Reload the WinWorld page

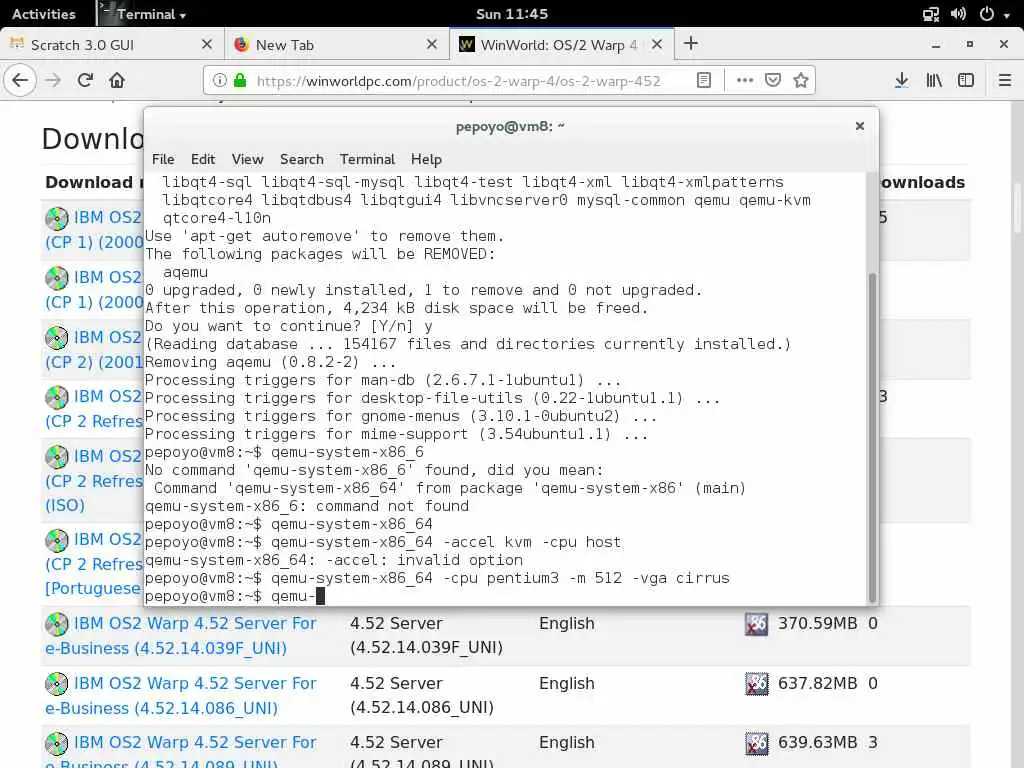coord(85,80)
